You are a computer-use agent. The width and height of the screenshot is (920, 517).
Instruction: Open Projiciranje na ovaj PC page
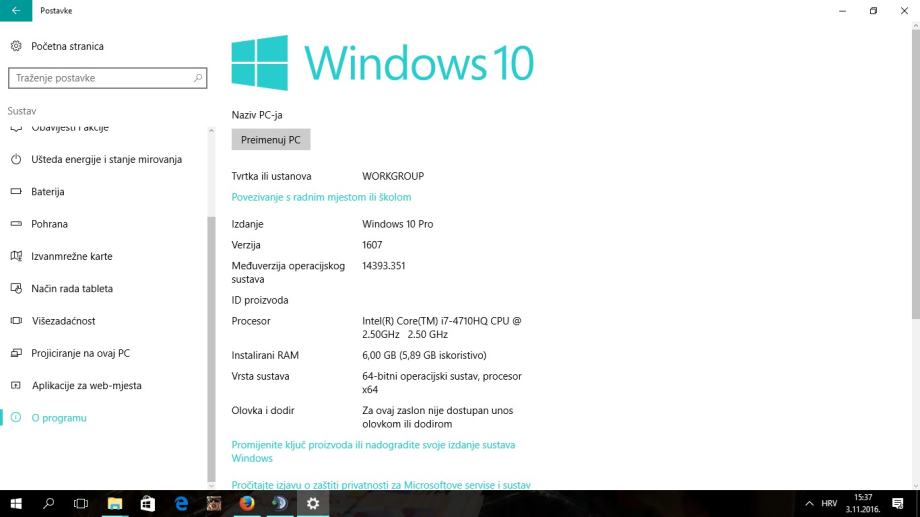[80, 353]
